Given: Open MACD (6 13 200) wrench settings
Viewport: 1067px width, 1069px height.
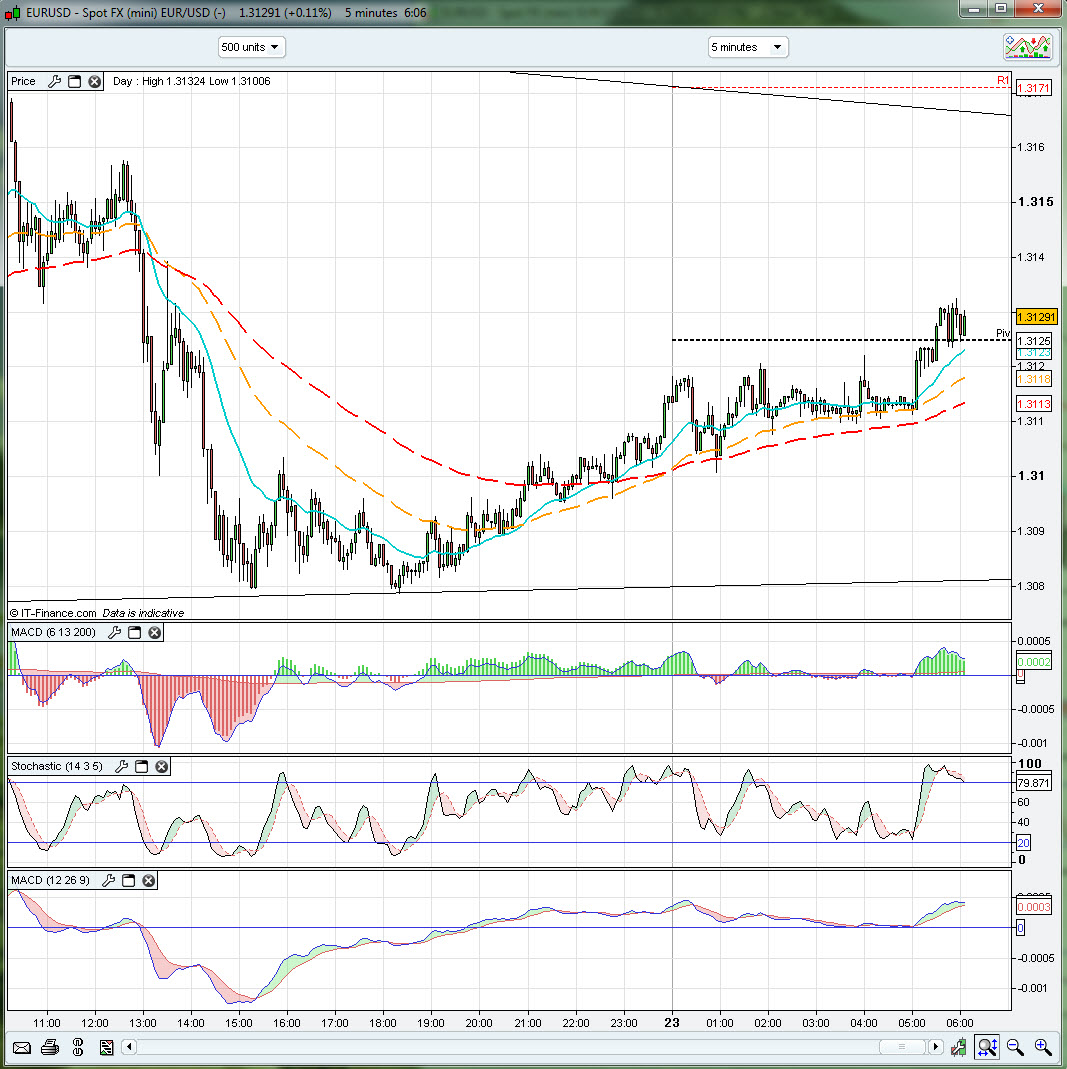Looking at the screenshot, I should (115, 633).
